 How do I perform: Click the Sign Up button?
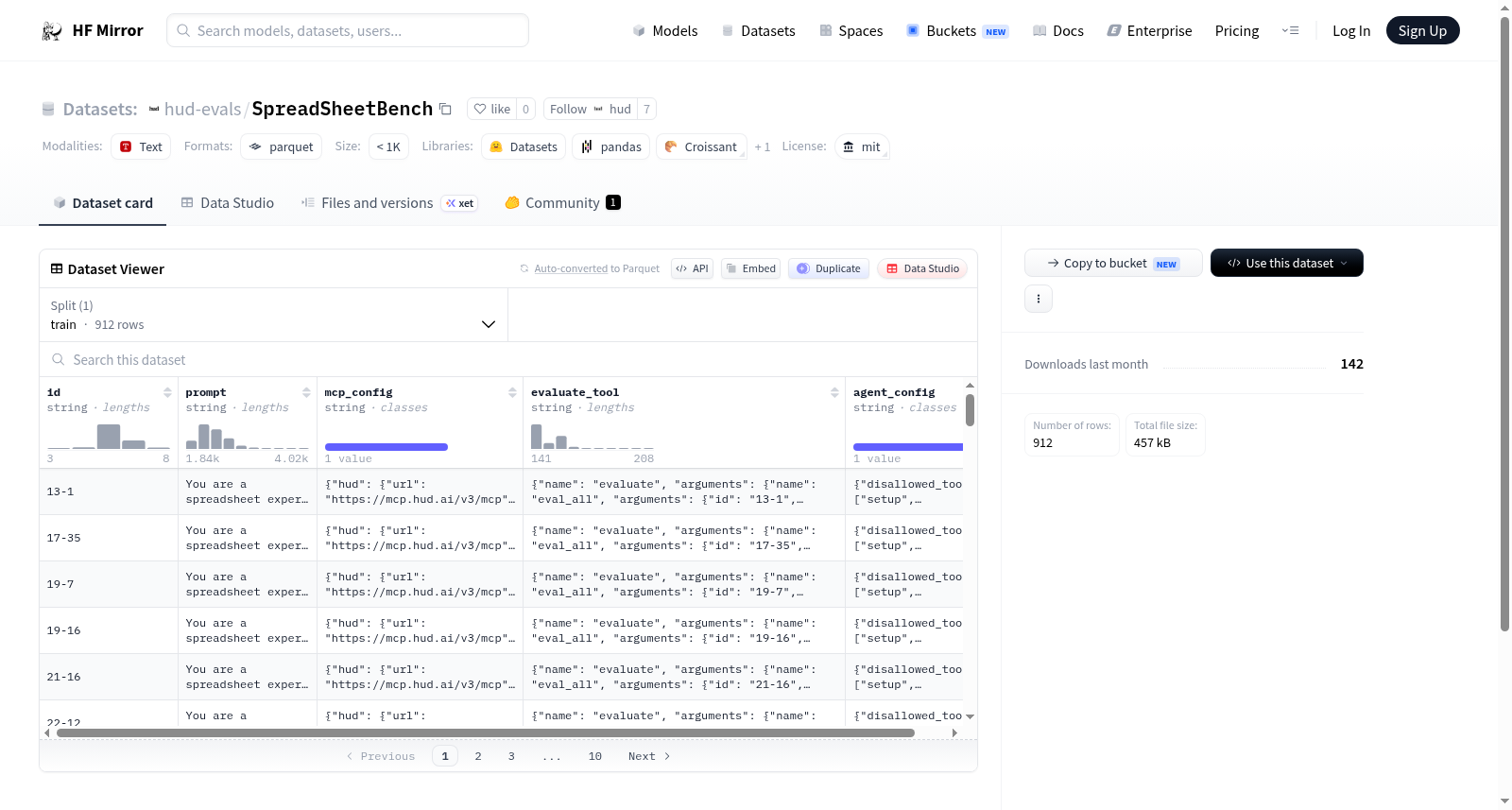pos(1423,30)
